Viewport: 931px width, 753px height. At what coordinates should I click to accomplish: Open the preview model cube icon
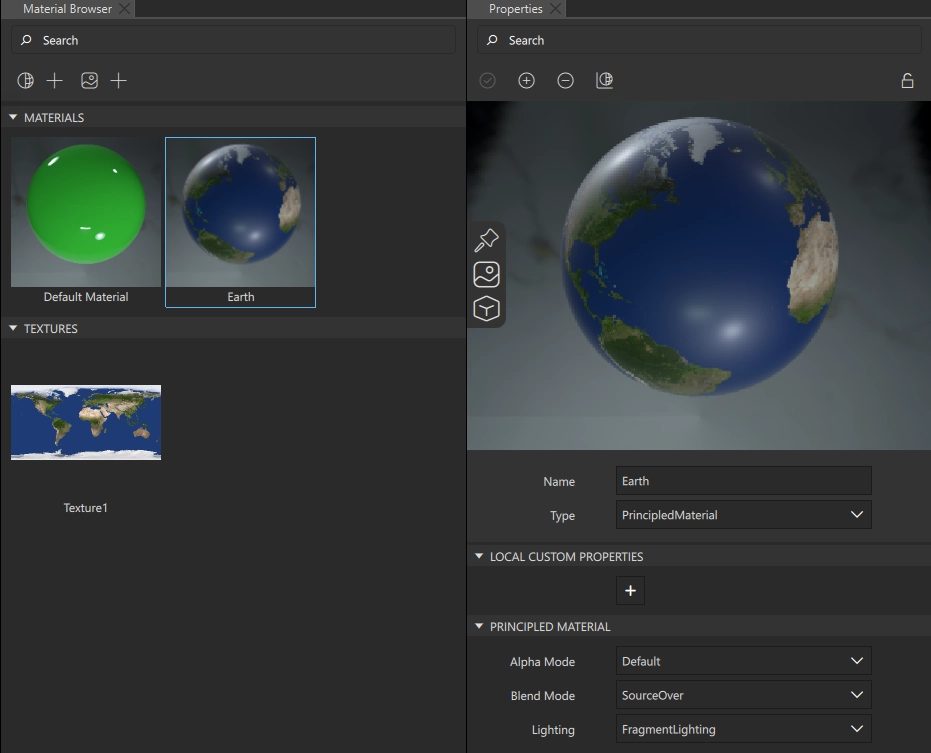coord(486,309)
